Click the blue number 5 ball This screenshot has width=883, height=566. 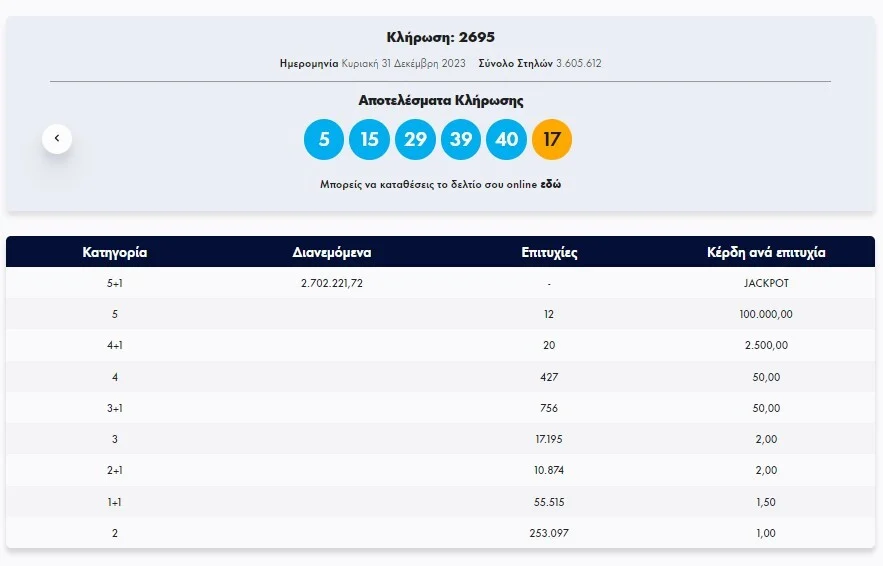324,139
